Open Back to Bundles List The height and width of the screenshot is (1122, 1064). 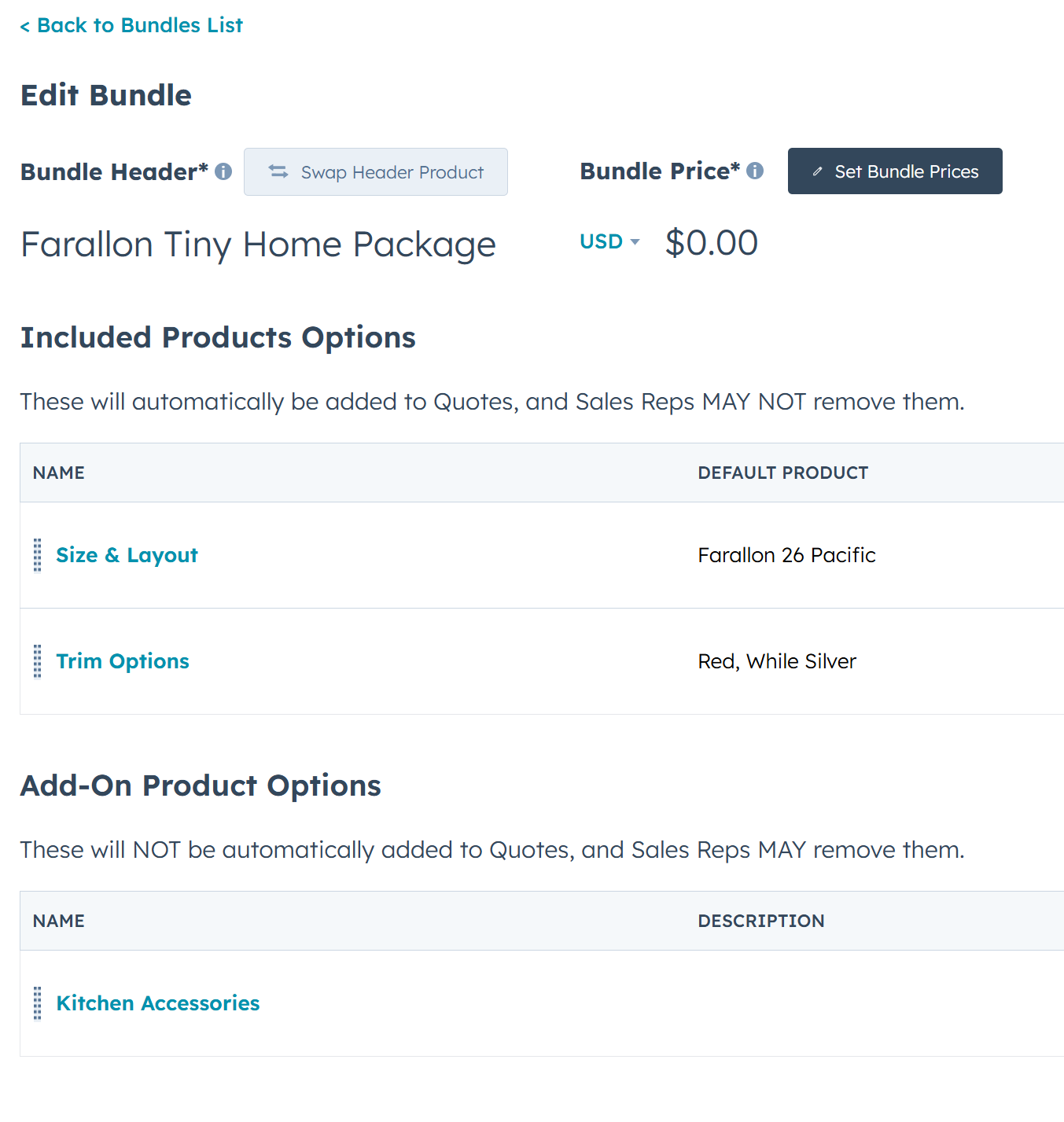[x=131, y=24]
